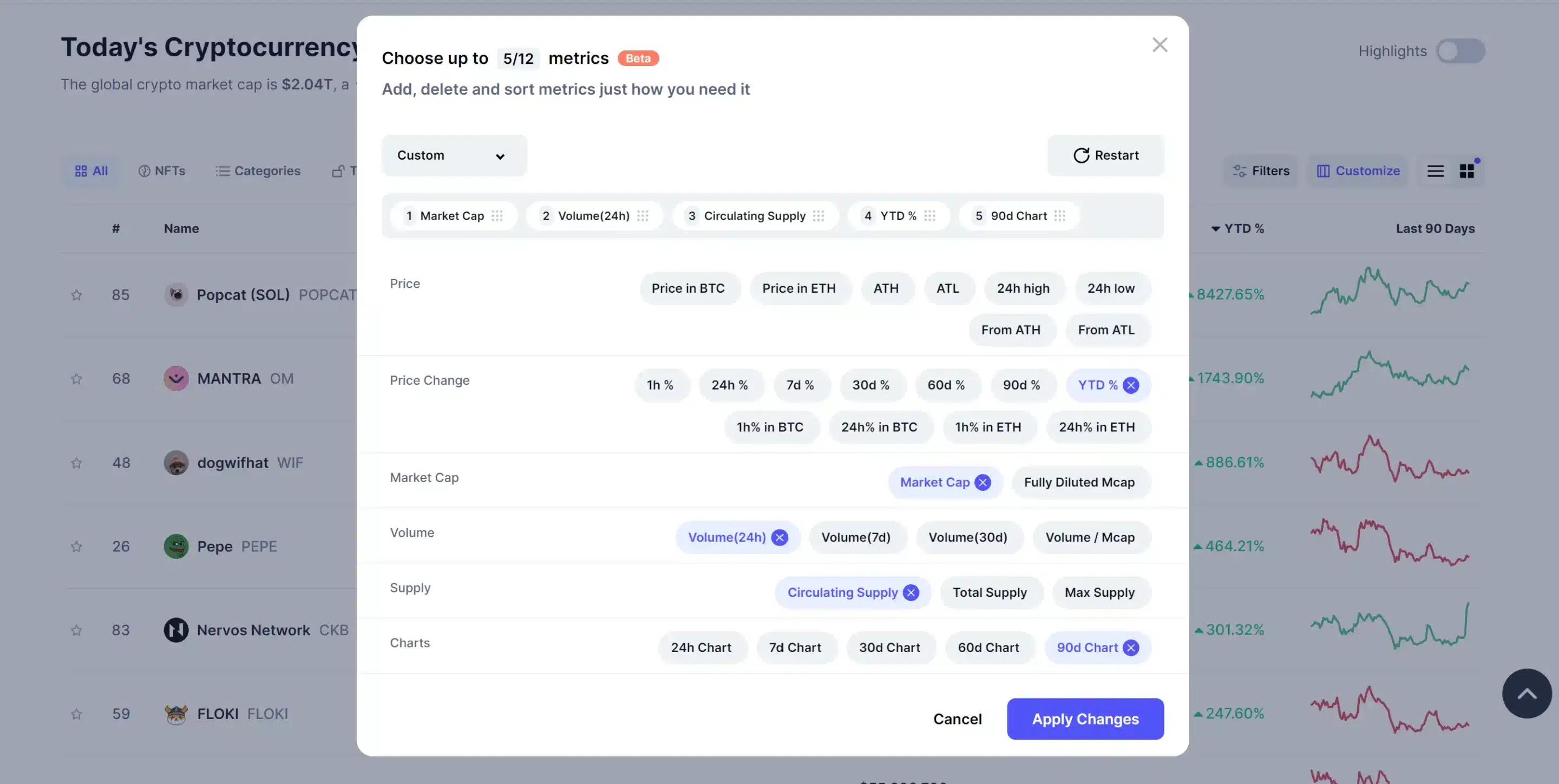
Task: Select the Fully Diluted Mcap option
Action: pos(1080,481)
